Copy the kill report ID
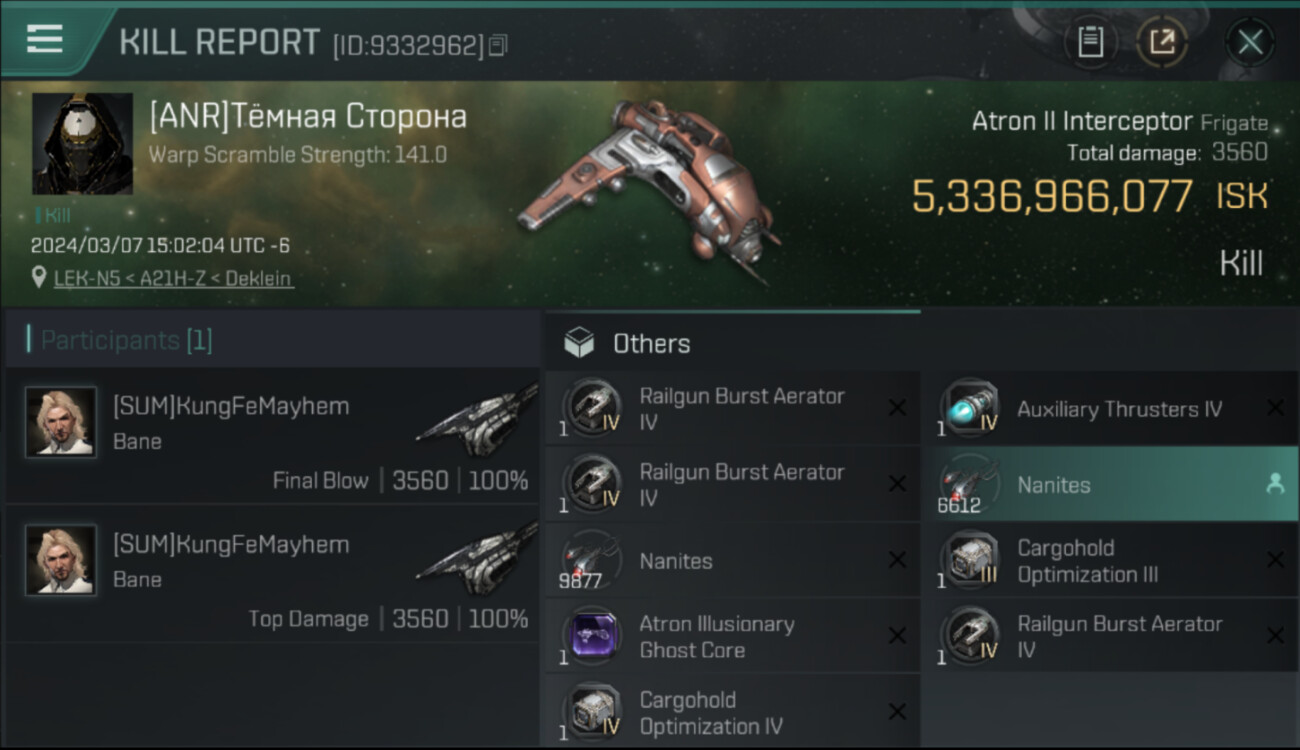This screenshot has width=1300, height=750. pyautogui.click(x=498, y=45)
